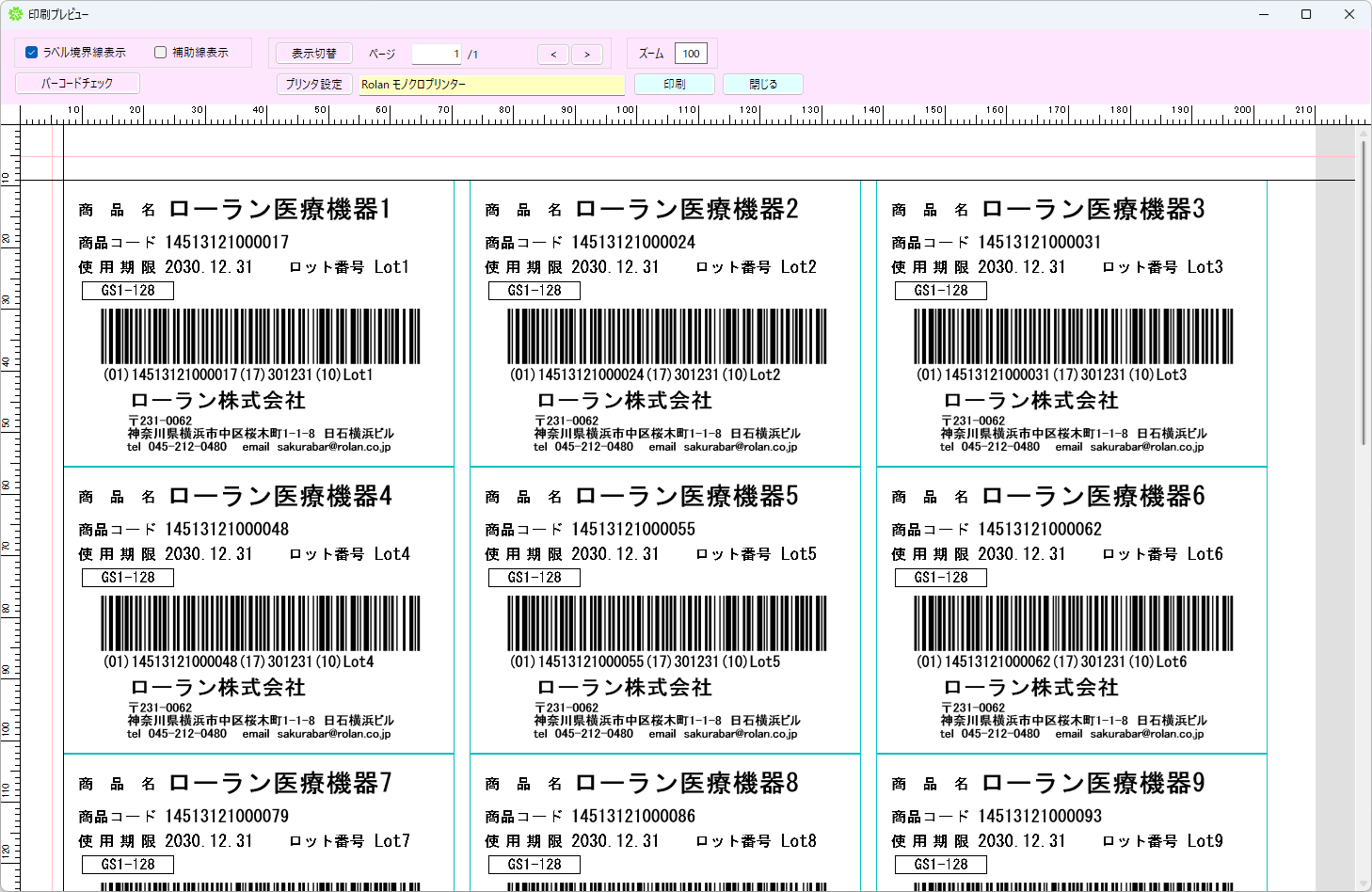Click 閉じる to close the preview

[x=762, y=84]
